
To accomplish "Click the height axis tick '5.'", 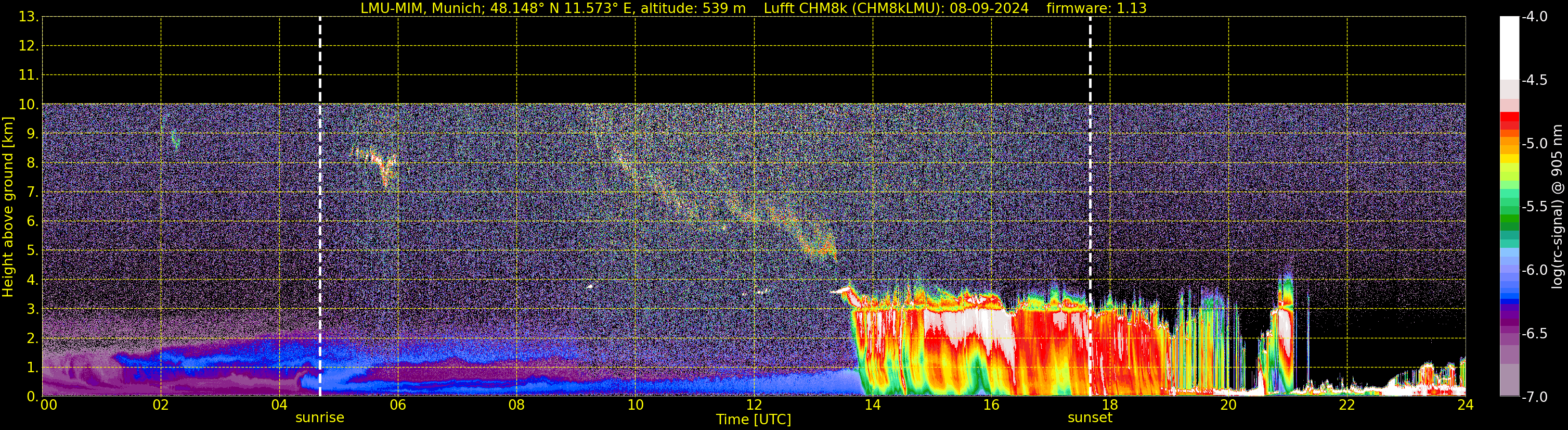I will [x=33, y=250].
